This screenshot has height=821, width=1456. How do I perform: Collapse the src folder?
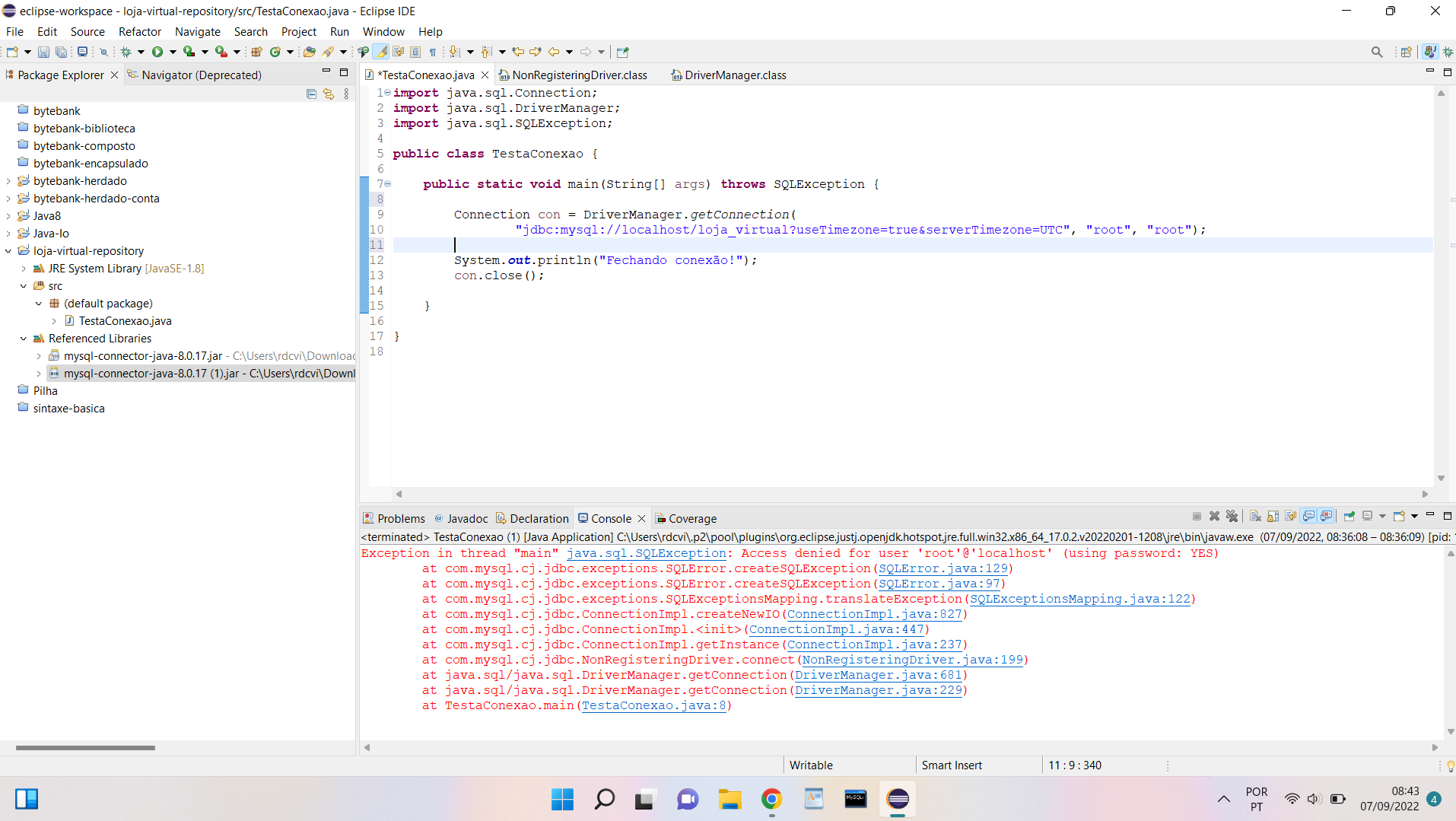(24, 286)
